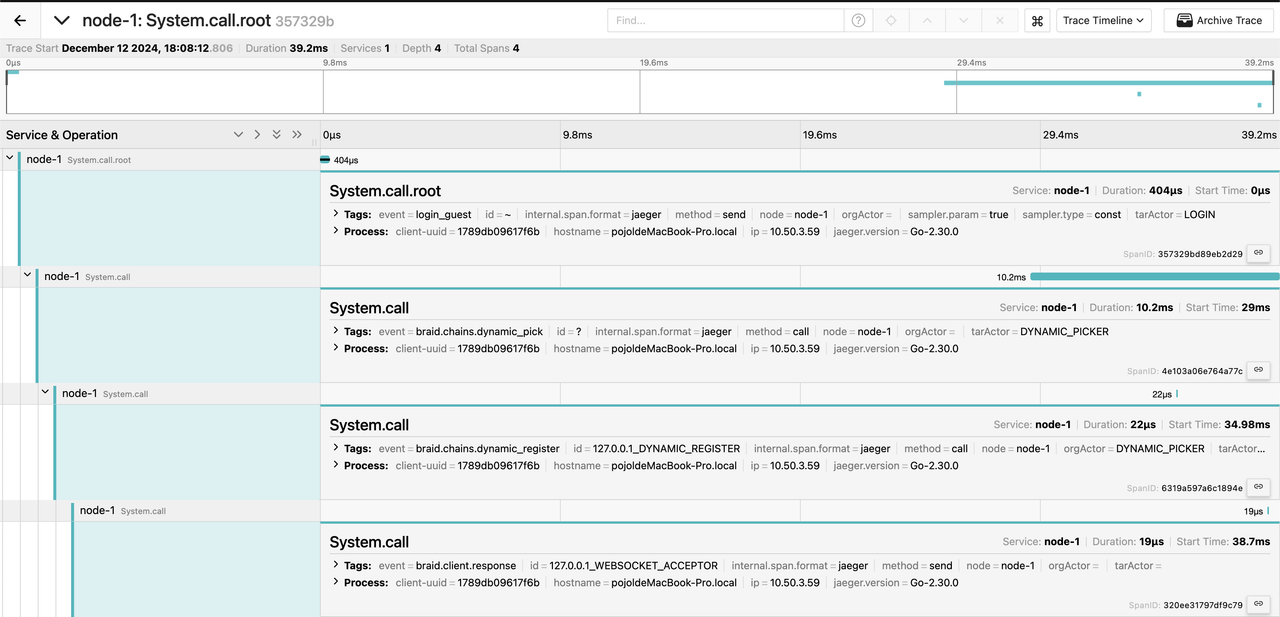Viewport: 1280px width, 617px height.
Task: Click the 404µs root span bar
Action: click(x=325, y=159)
